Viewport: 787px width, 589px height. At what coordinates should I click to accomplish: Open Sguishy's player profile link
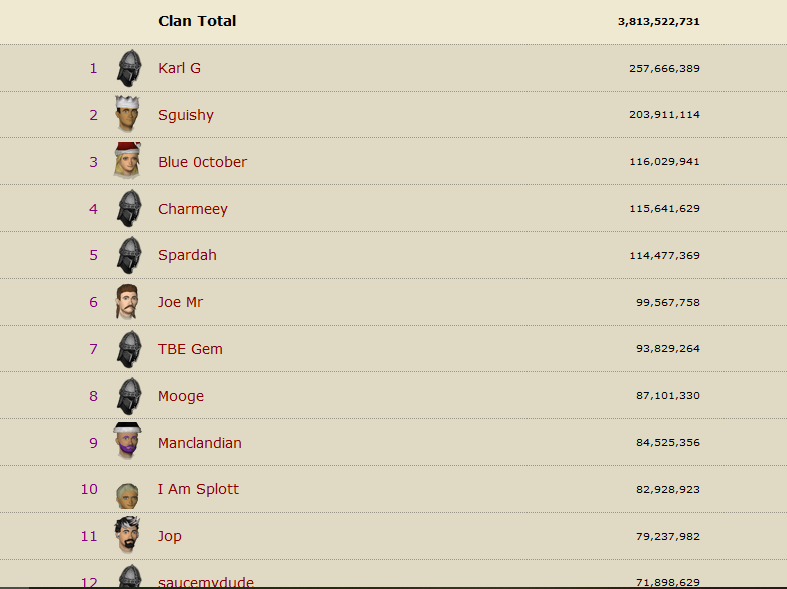186,115
